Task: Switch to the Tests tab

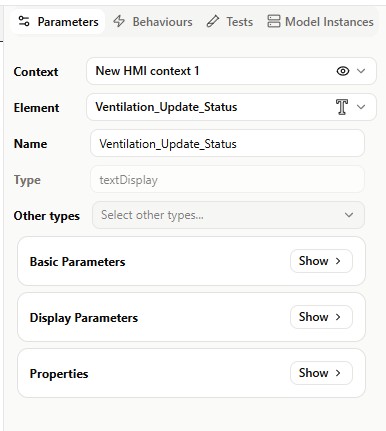Action: point(230,22)
